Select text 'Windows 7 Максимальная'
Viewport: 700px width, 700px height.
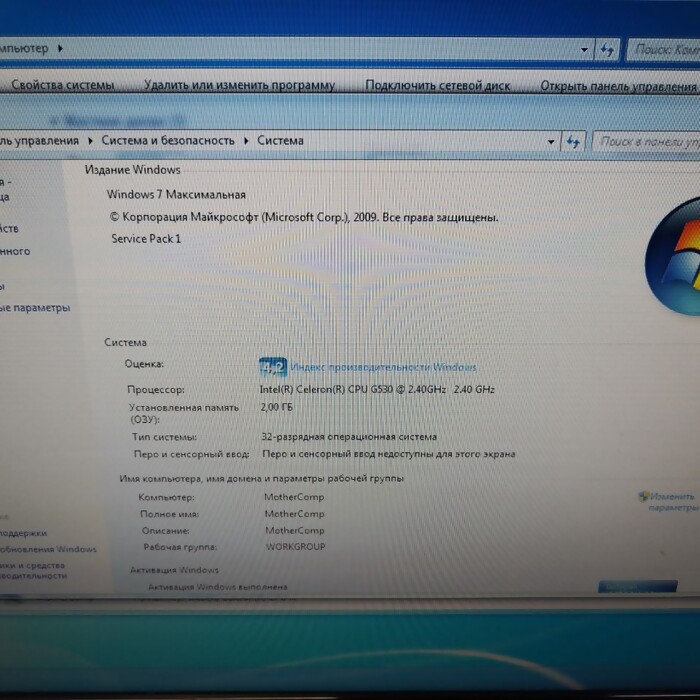point(176,194)
